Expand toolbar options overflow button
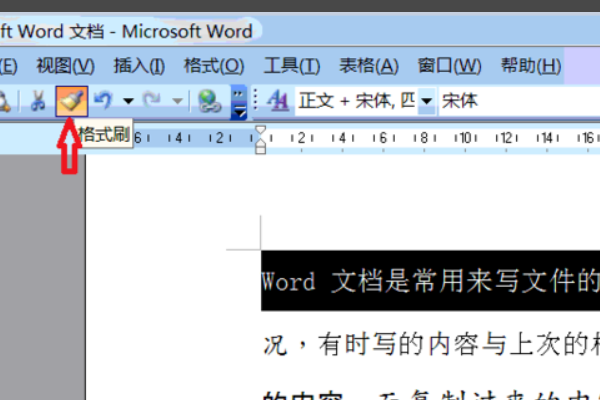 coord(239,102)
